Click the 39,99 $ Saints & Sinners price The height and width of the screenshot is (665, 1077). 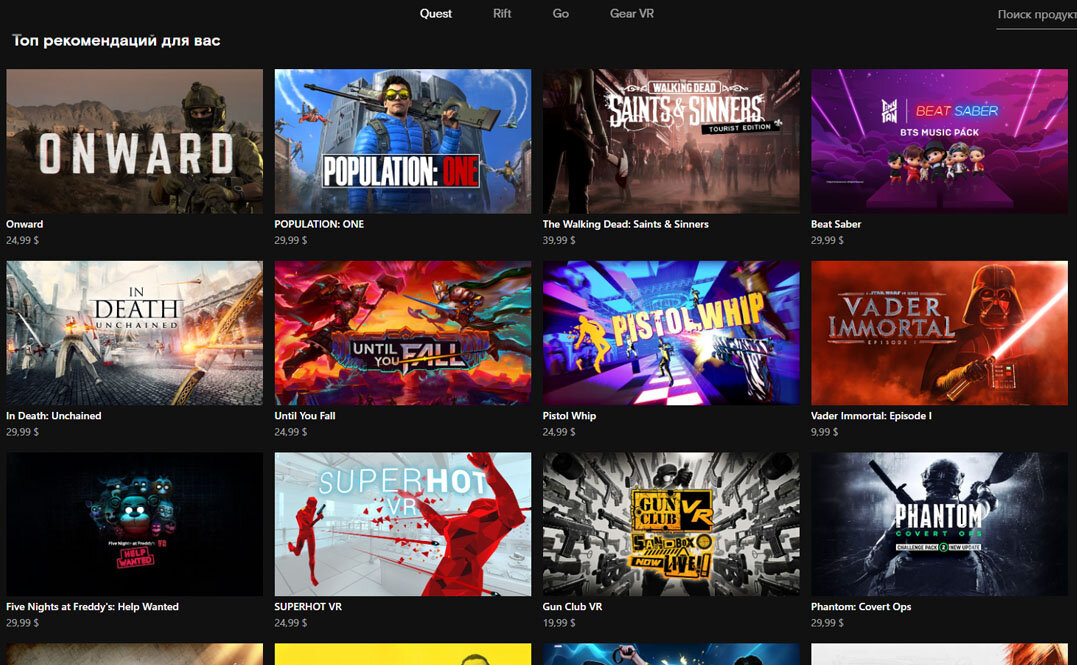tap(559, 240)
